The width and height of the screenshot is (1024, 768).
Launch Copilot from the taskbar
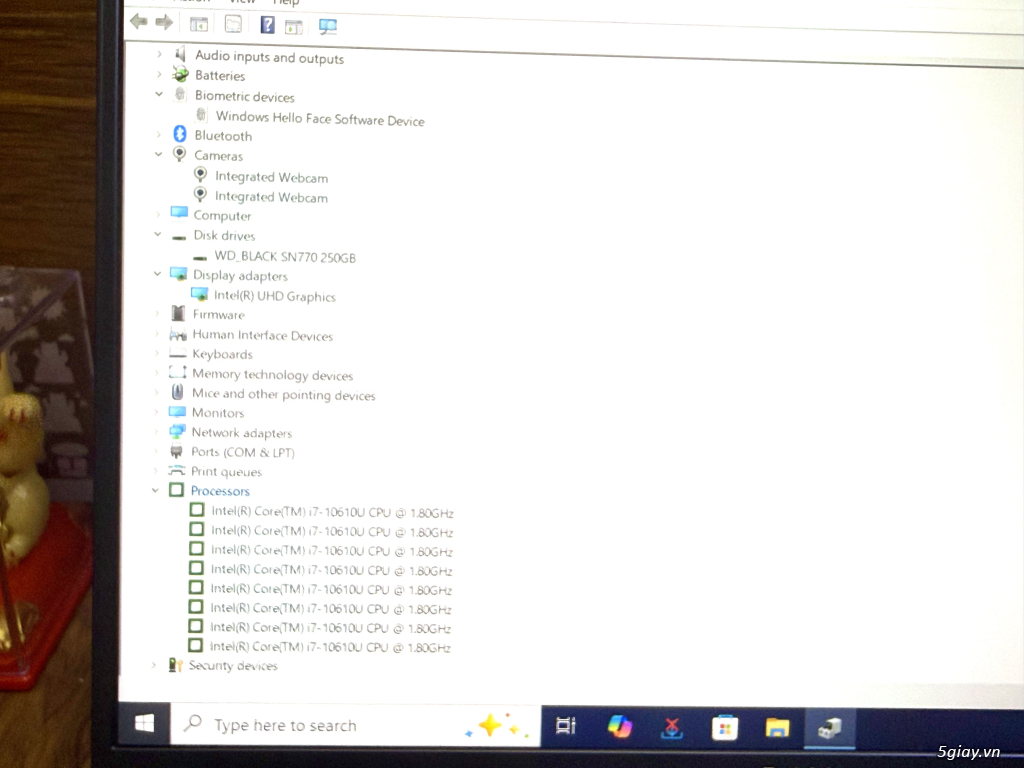619,726
